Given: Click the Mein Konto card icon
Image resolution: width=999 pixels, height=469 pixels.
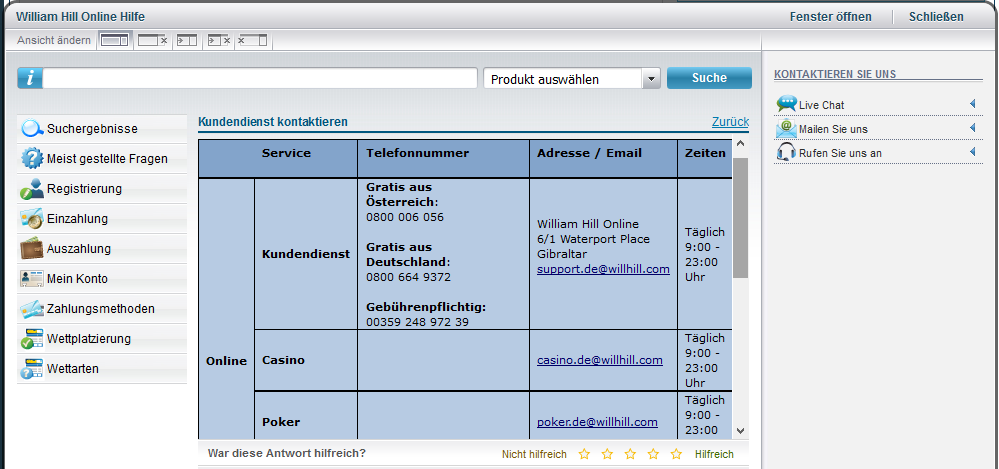Looking at the screenshot, I should coord(32,278).
